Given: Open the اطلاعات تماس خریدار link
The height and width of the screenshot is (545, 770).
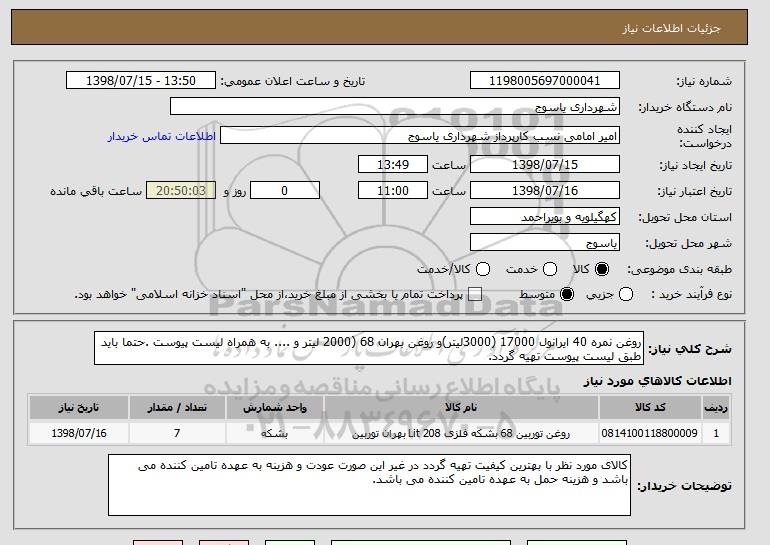Looking at the screenshot, I should (x=162, y=136).
